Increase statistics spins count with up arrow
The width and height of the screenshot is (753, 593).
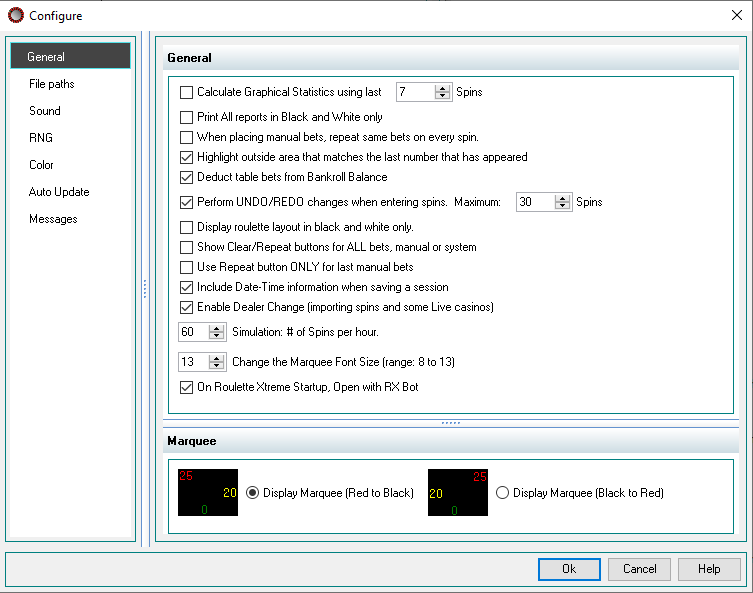point(442,88)
